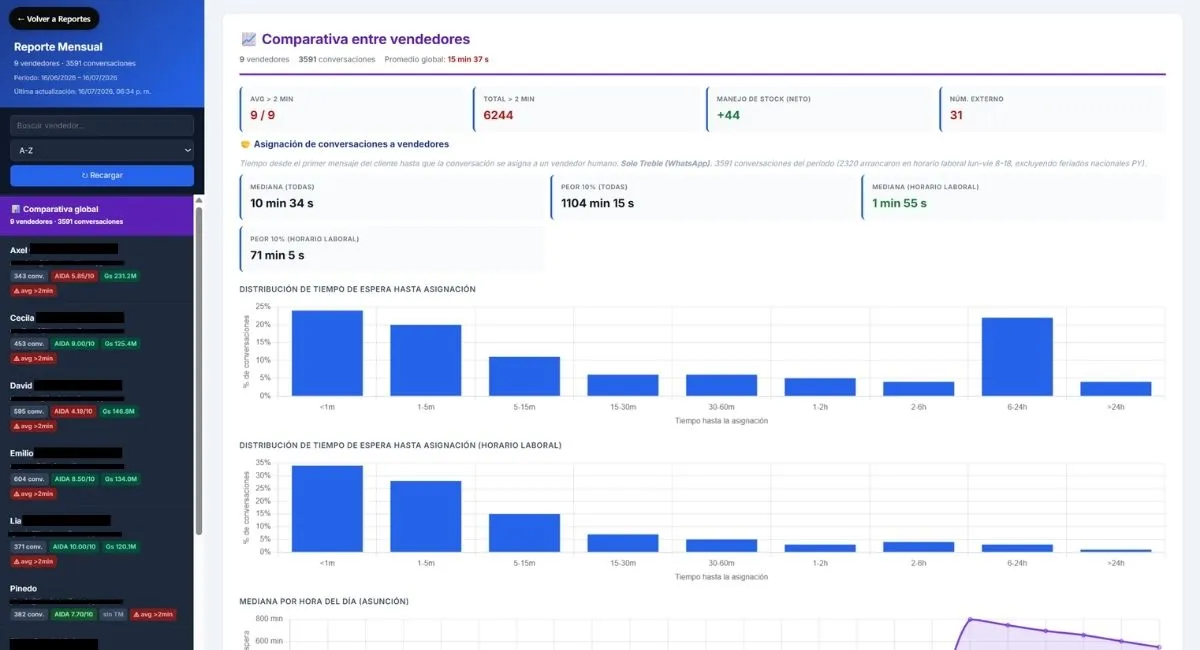Click the PEOR 10% (TODAS) value 1104 min 15 s
Viewport: 1200px width, 650px height.
597,203
